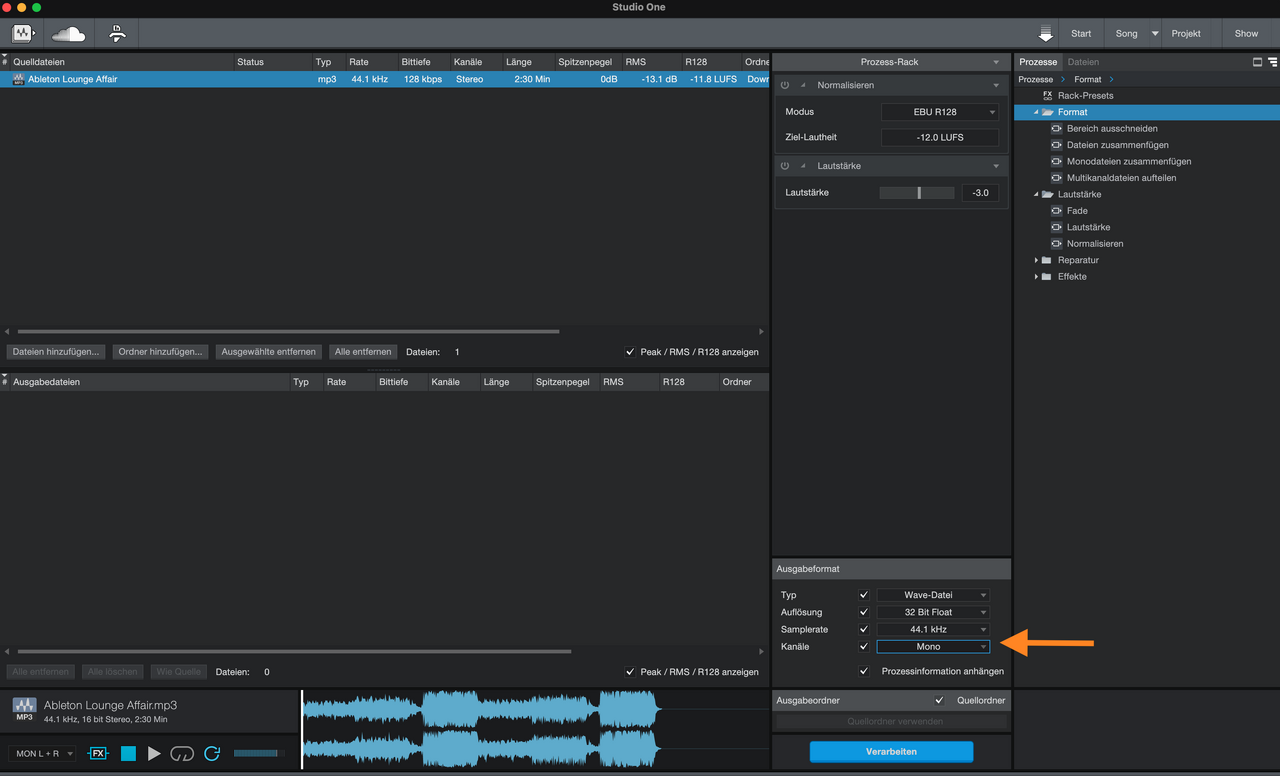Open the 44.1 kHz samplerate dropdown
Screen dimensions: 1280x776
(933, 629)
